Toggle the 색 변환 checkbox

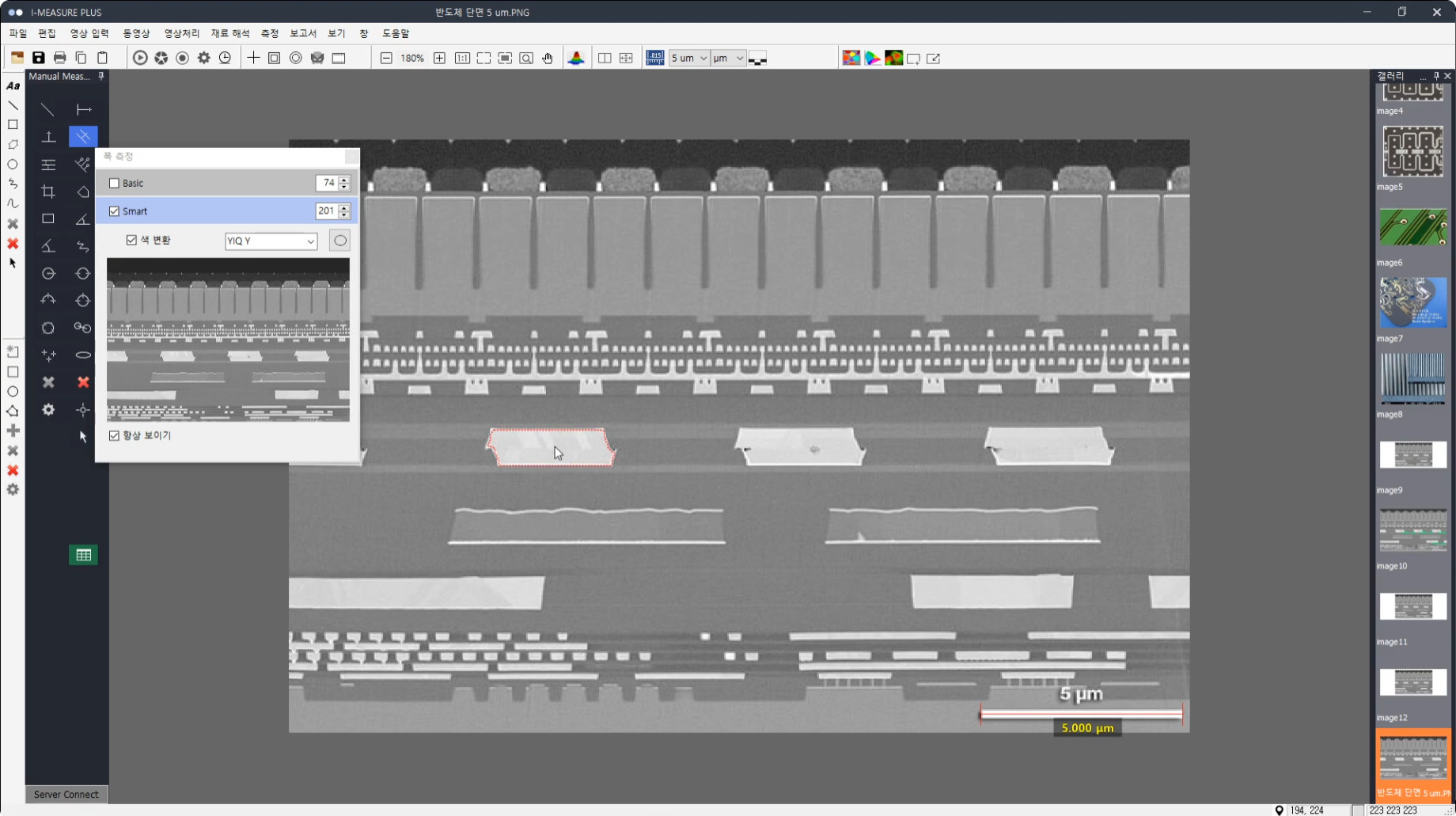click(131, 240)
